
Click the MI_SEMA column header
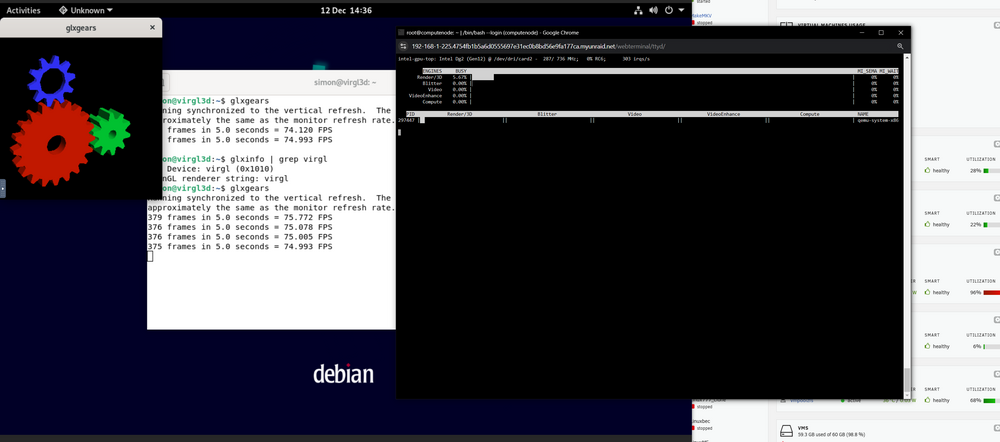tap(867, 71)
